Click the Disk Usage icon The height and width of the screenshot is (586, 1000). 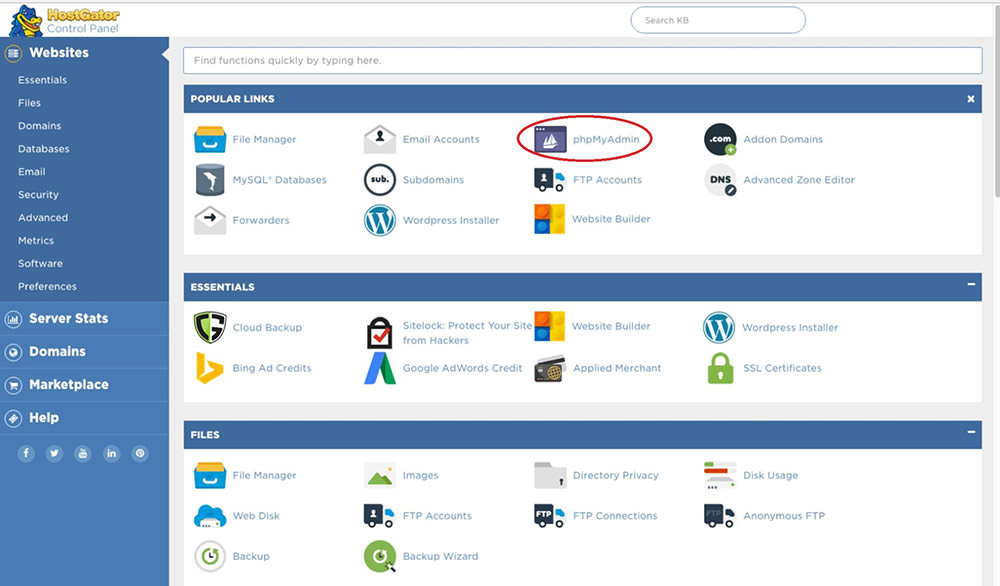click(x=720, y=475)
